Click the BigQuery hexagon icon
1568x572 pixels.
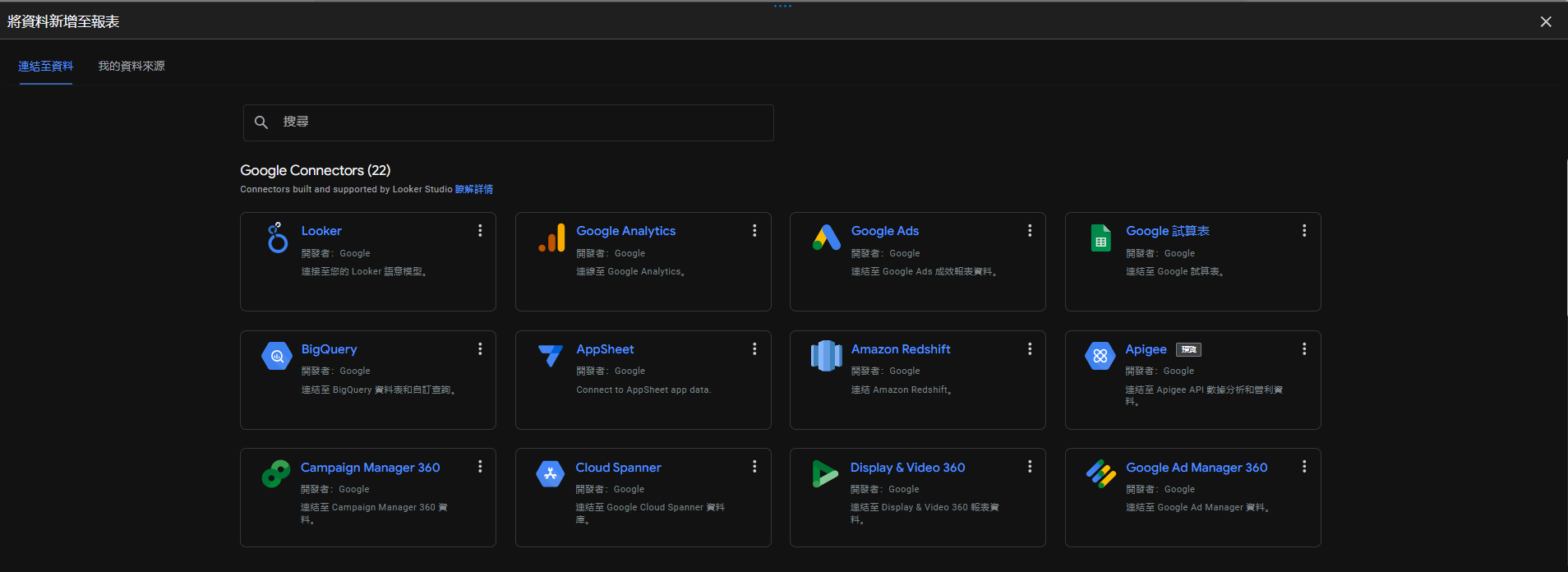[x=277, y=356]
